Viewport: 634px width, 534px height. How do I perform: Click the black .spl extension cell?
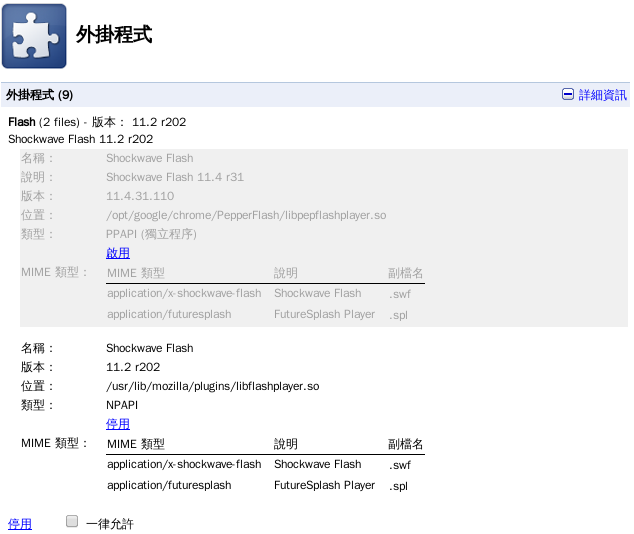point(398,486)
